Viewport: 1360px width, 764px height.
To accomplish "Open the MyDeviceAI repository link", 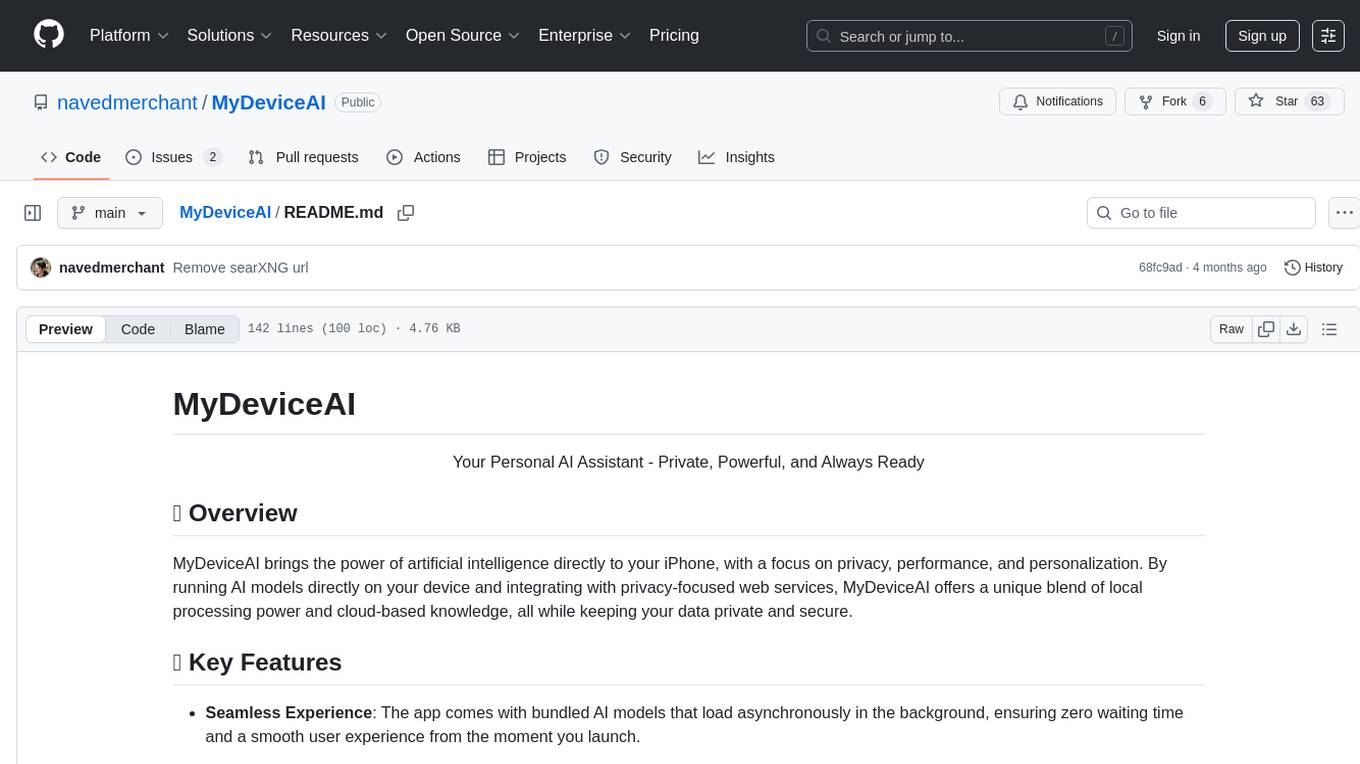I will 269,102.
